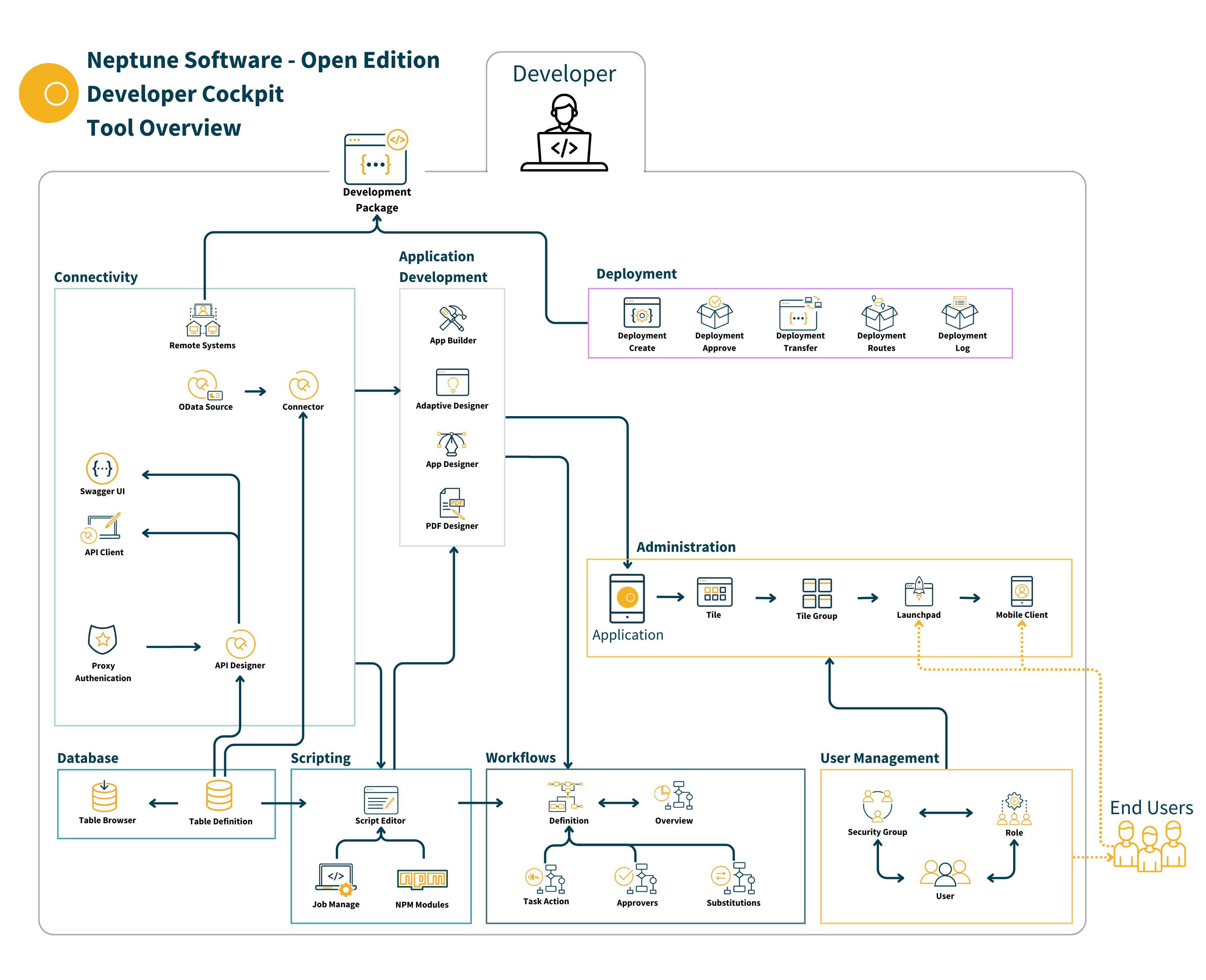The width and height of the screenshot is (1206, 980).
Task: Select the Application tablet icon
Action: [627, 599]
